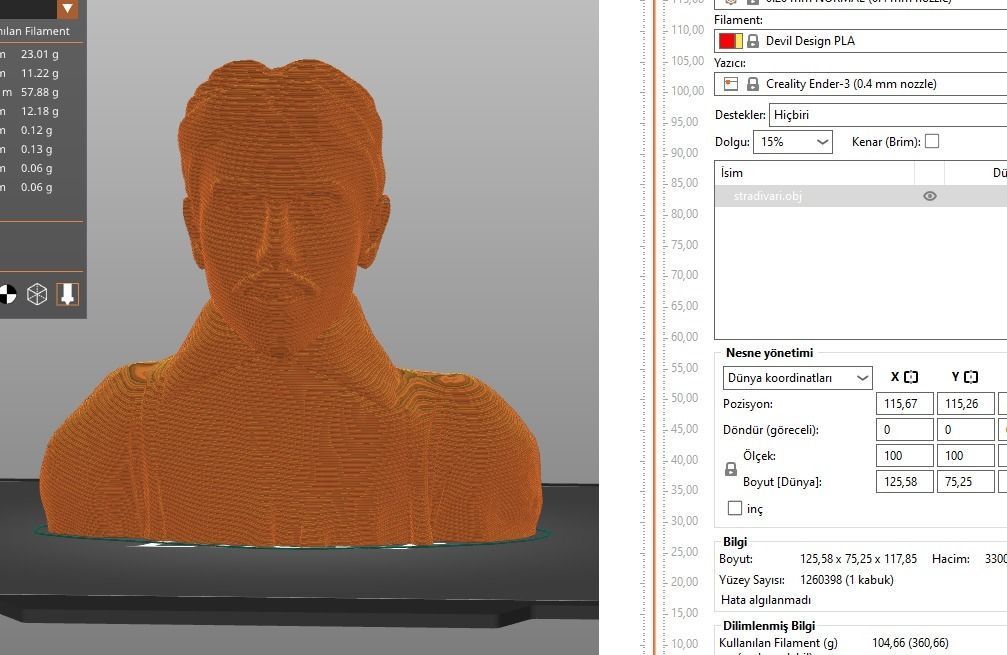Viewport: 1007px width, 655px height.
Task: Click the İsim column header
Action: tap(814, 173)
